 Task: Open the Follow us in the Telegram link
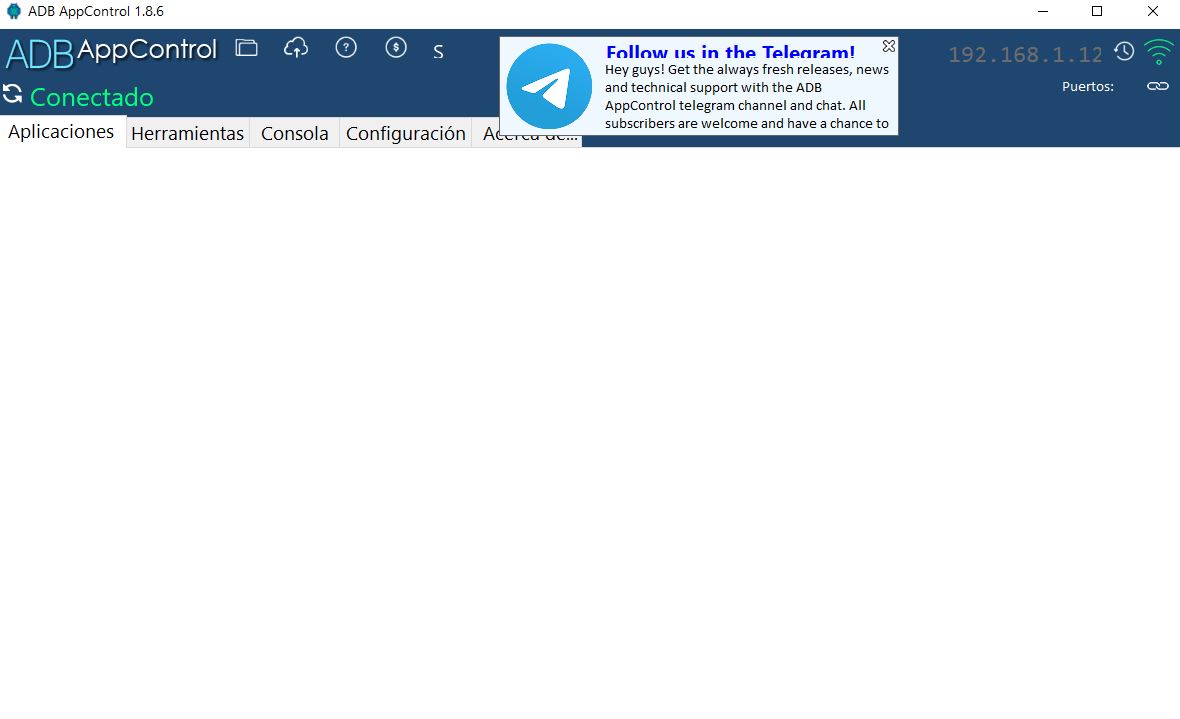pos(730,52)
